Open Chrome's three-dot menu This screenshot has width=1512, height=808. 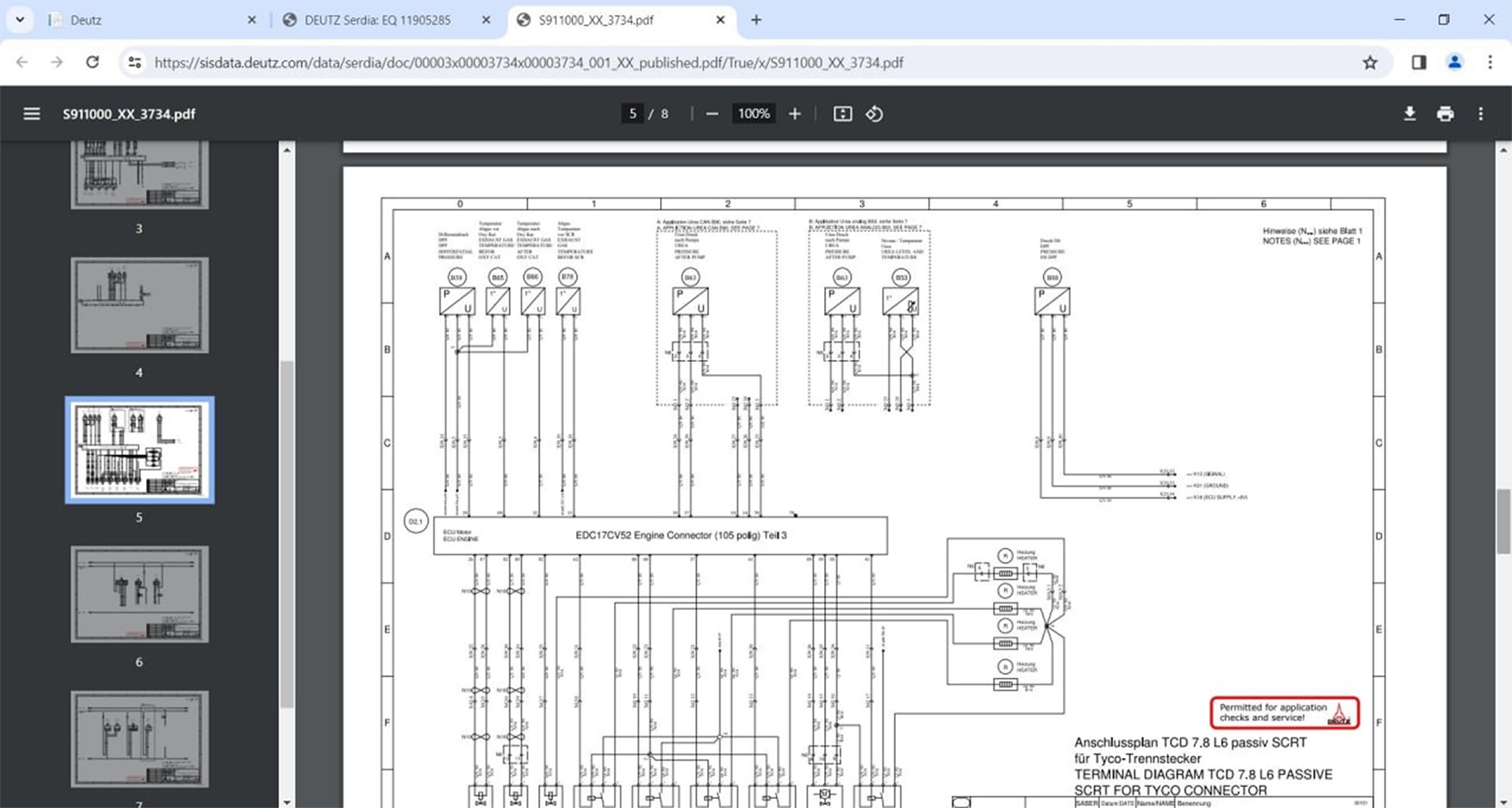pyautogui.click(x=1489, y=63)
